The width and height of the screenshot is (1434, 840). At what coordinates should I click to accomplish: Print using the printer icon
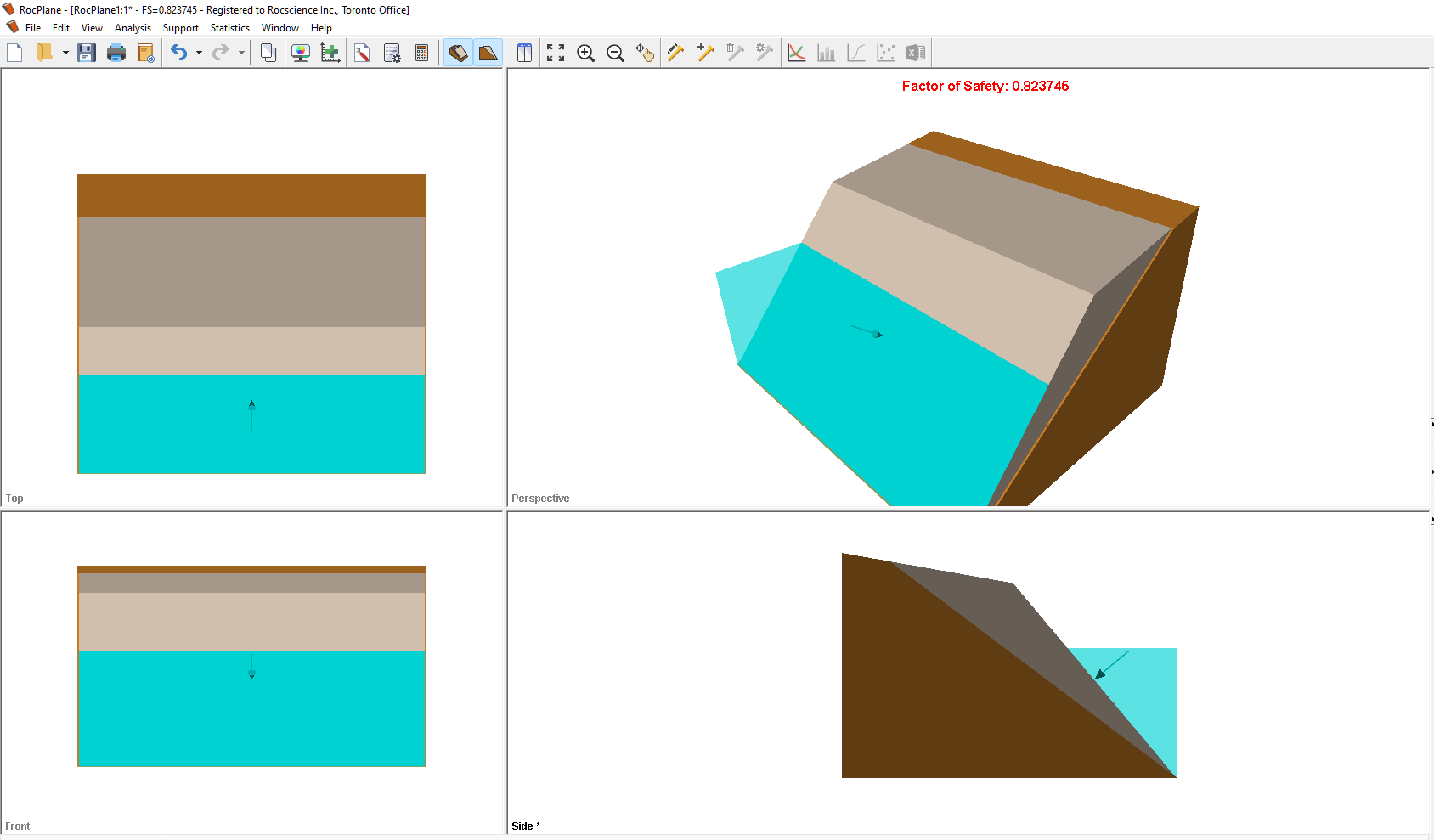click(x=116, y=53)
